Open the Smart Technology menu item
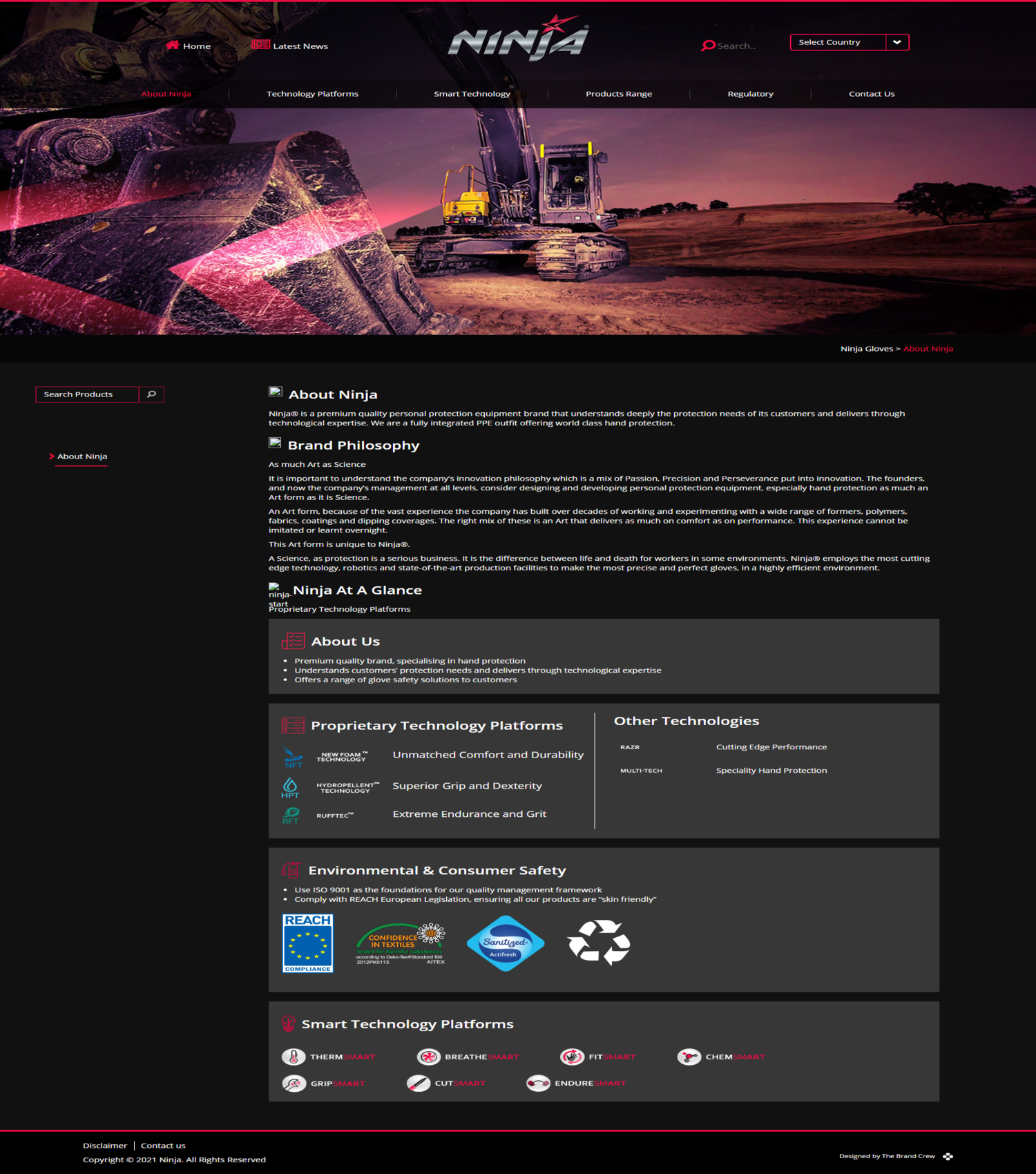The height and width of the screenshot is (1174, 1036). pyautogui.click(x=472, y=94)
